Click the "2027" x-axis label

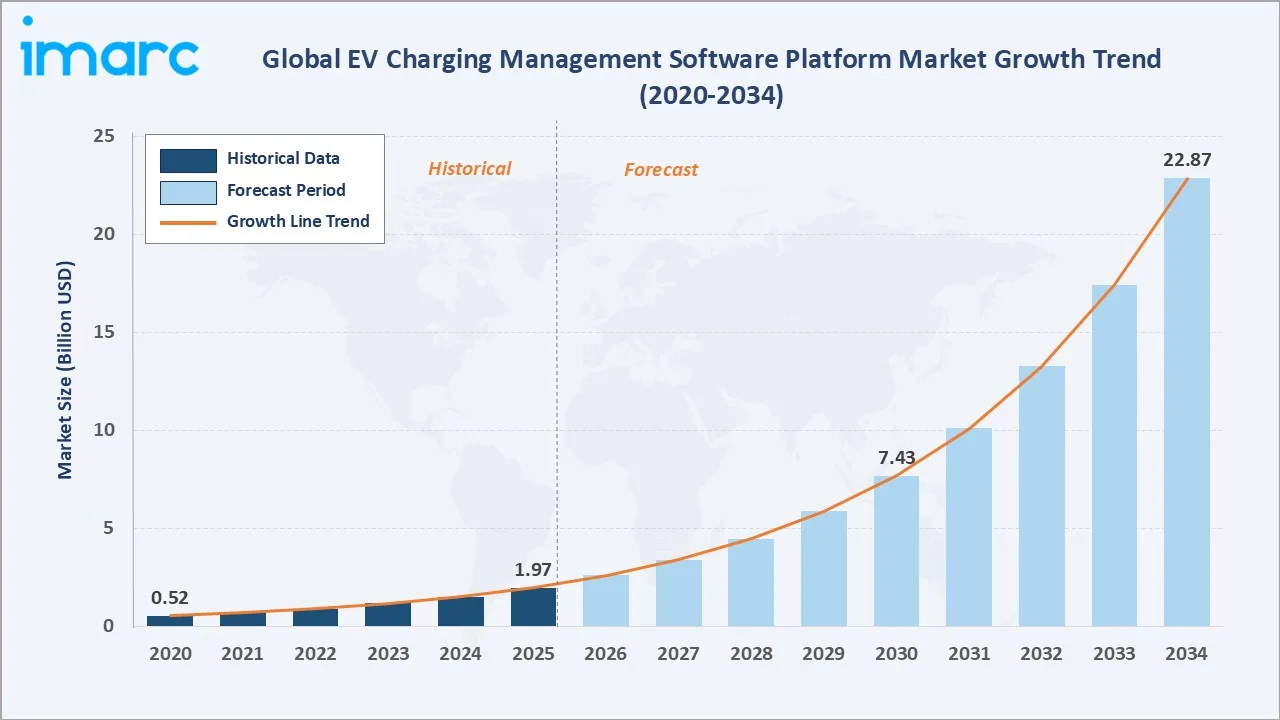tap(679, 654)
